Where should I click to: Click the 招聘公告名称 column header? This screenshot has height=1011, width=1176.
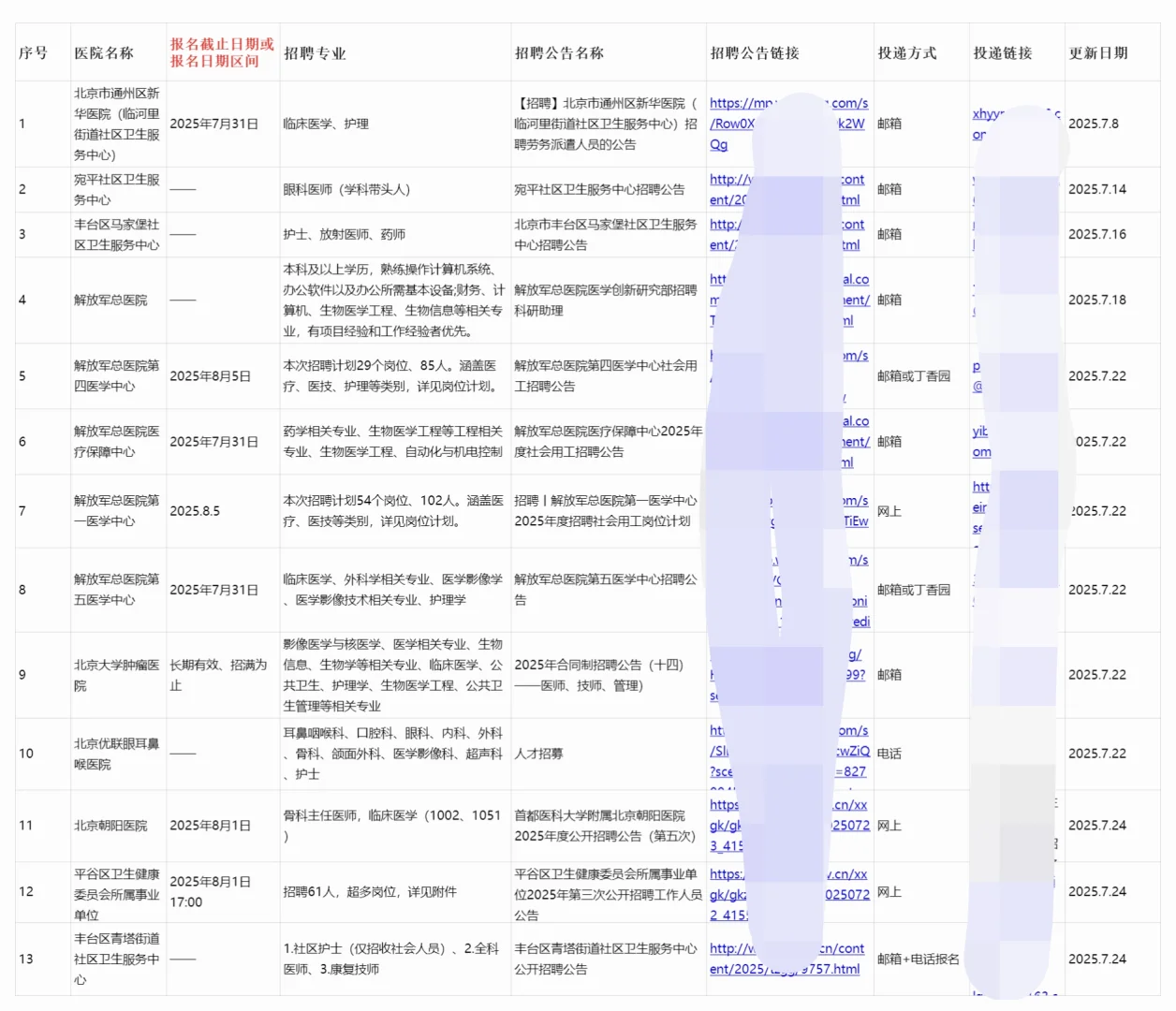559,53
